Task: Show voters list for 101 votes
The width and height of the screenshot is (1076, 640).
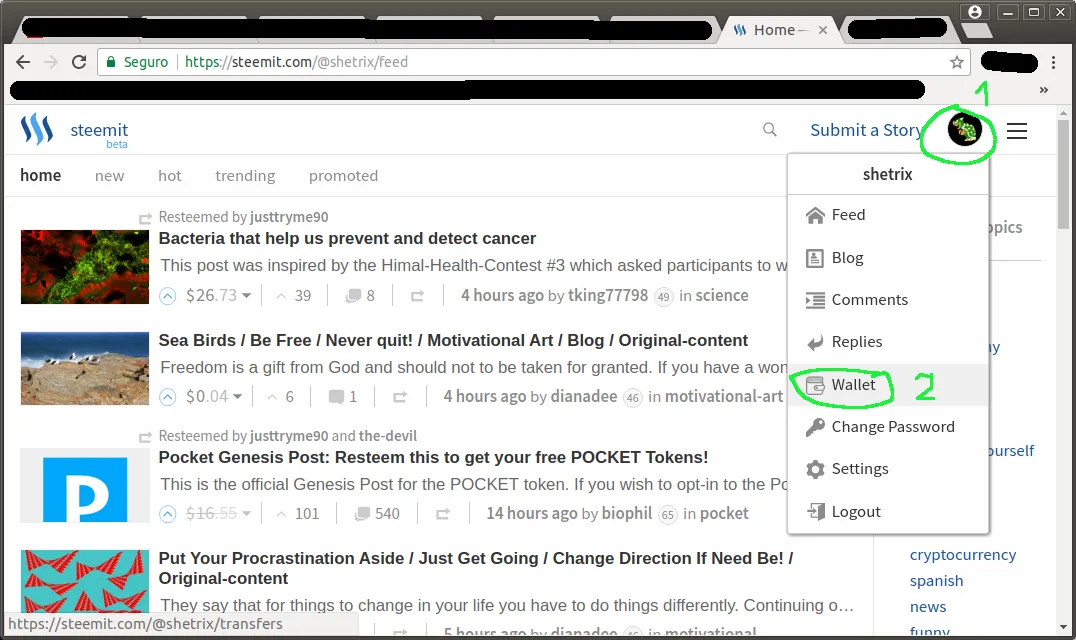Action: tap(298, 514)
